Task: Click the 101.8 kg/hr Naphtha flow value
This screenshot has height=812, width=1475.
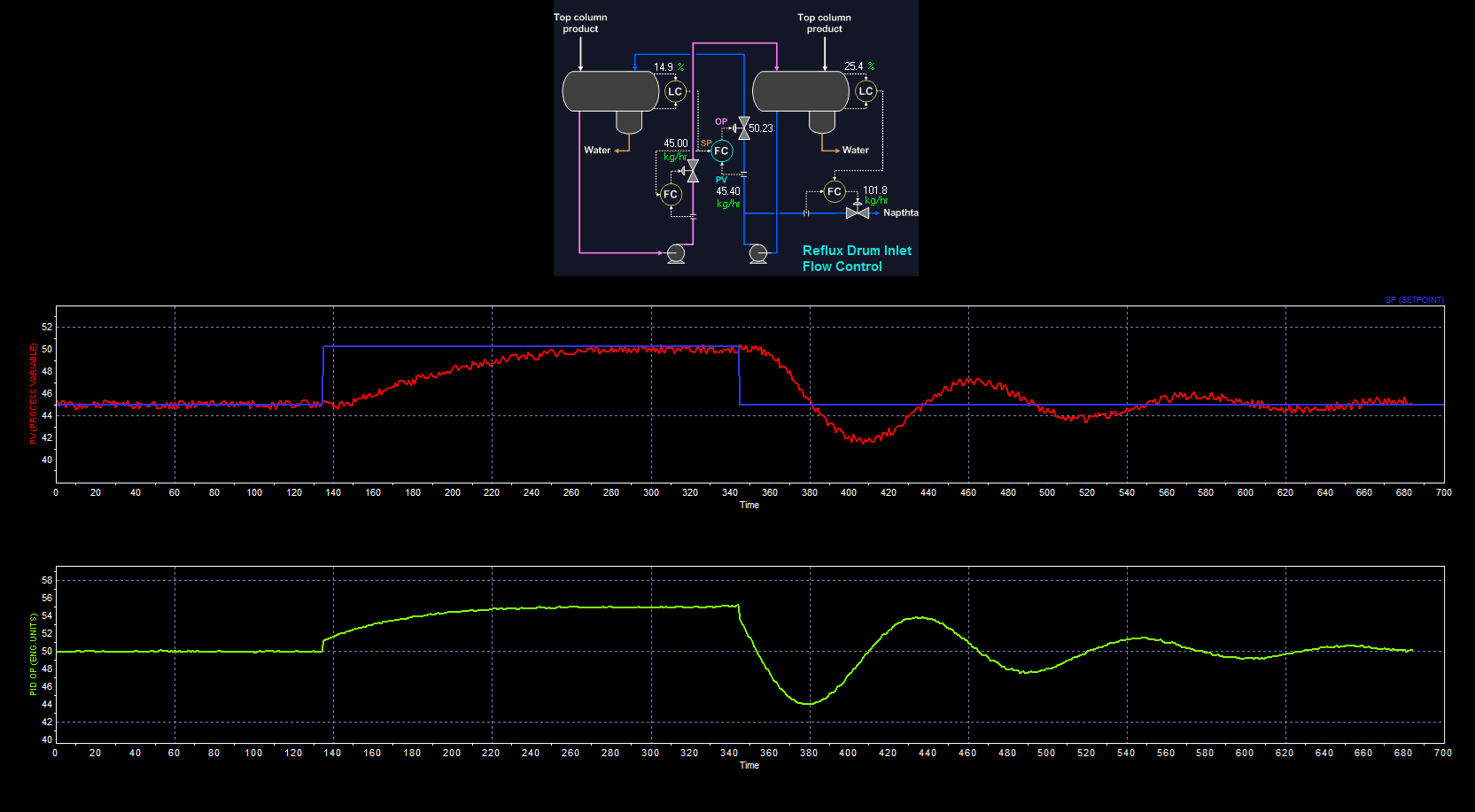Action: tap(875, 190)
